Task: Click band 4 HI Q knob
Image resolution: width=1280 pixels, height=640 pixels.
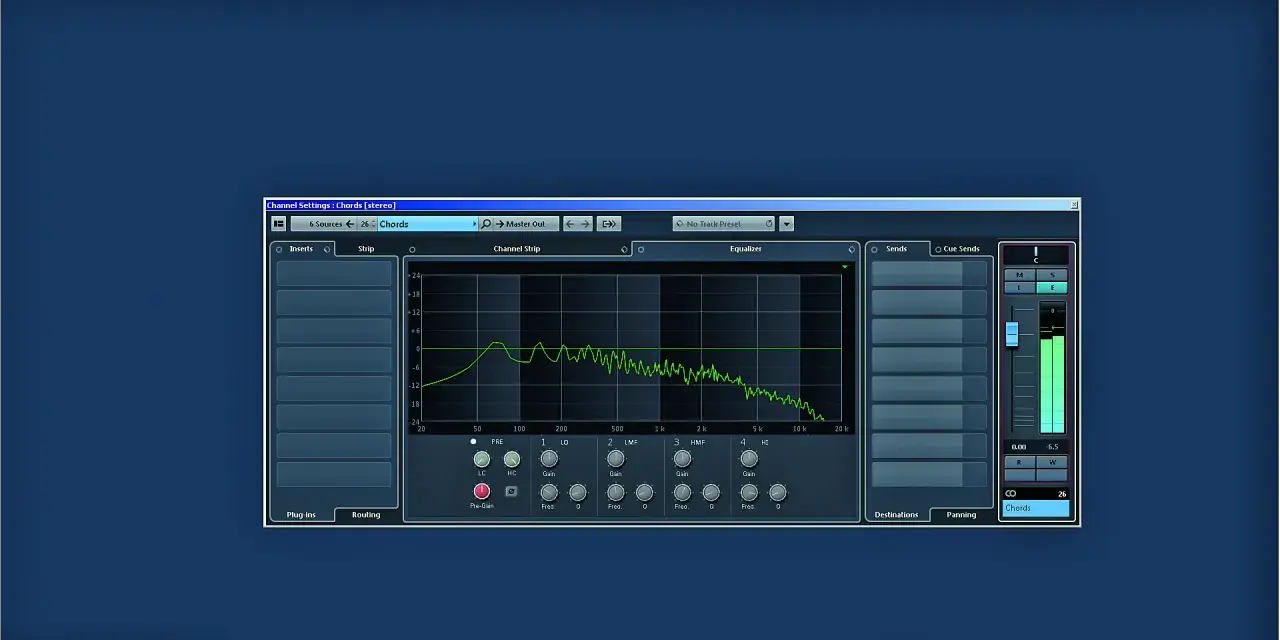Action: click(x=778, y=492)
